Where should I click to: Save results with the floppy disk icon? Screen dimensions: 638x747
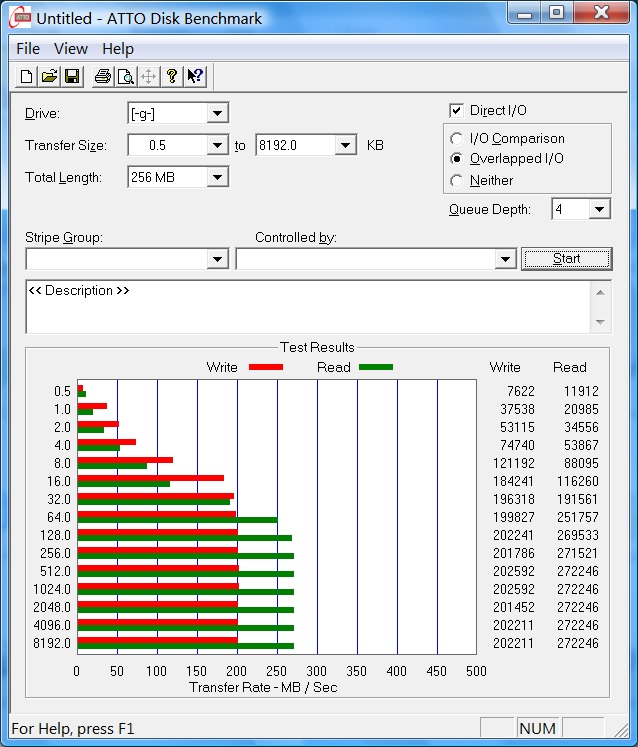point(72,76)
